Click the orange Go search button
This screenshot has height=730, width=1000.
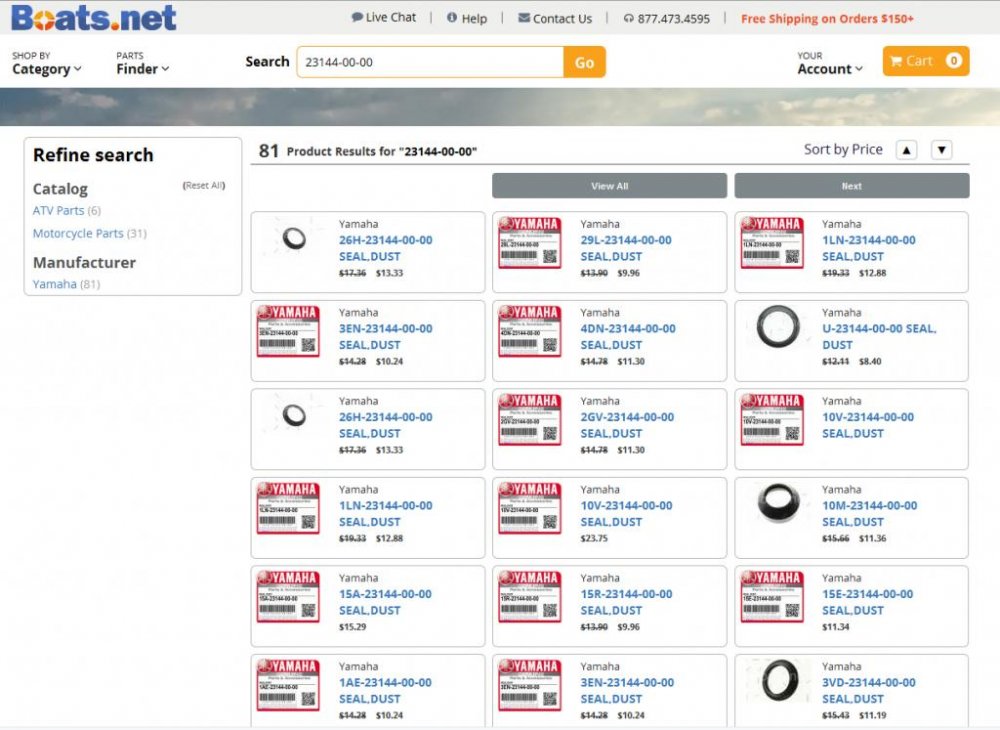coord(584,62)
